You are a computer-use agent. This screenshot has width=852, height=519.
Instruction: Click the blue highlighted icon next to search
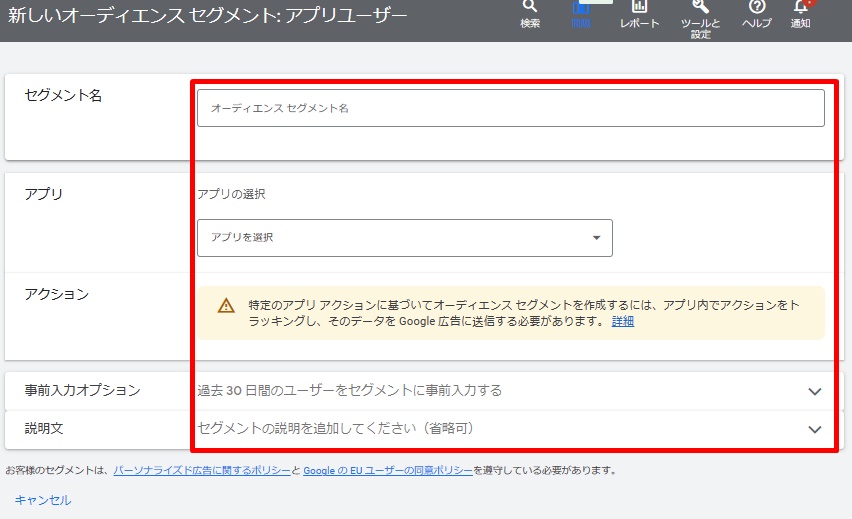click(x=581, y=9)
